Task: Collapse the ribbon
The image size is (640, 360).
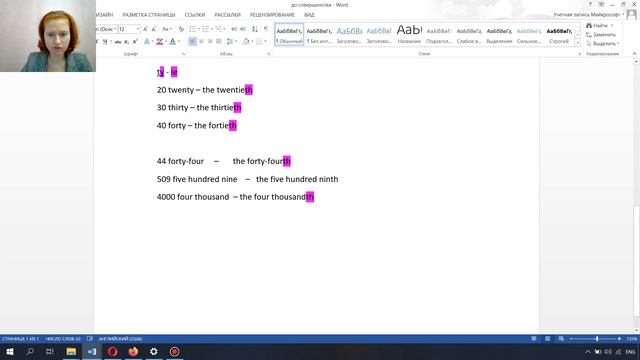Action: (x=634, y=54)
